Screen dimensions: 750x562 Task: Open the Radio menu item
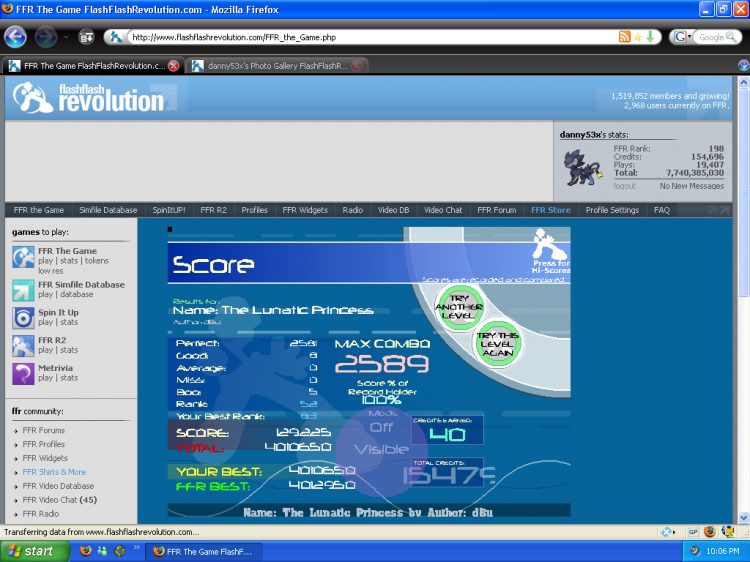click(353, 210)
